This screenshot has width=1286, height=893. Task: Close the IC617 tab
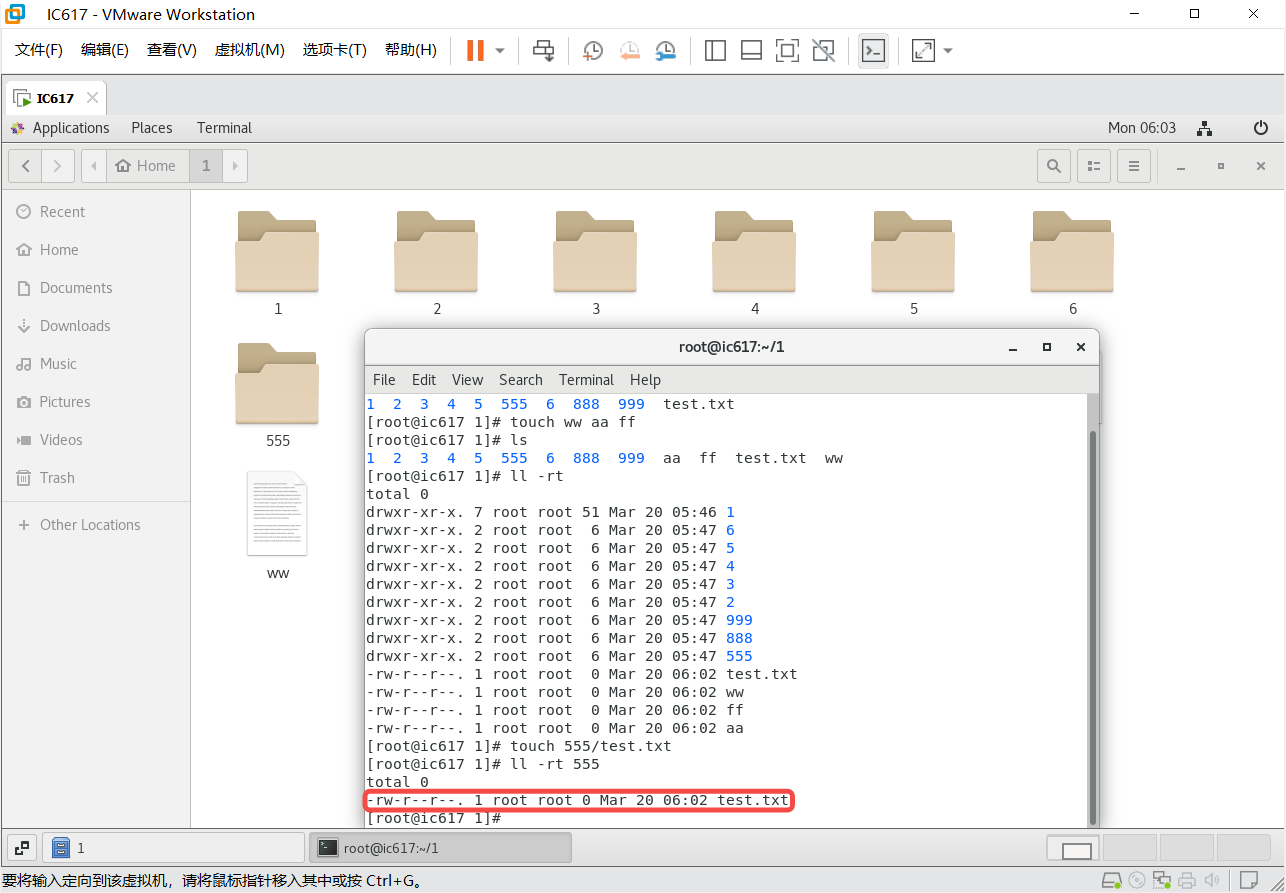tap(92, 98)
